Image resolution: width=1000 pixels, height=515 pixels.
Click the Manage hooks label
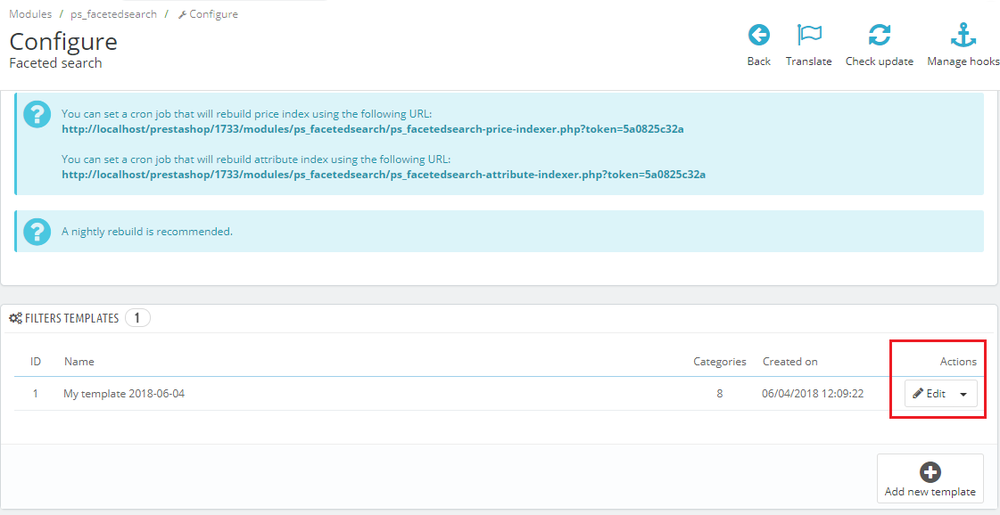963,62
